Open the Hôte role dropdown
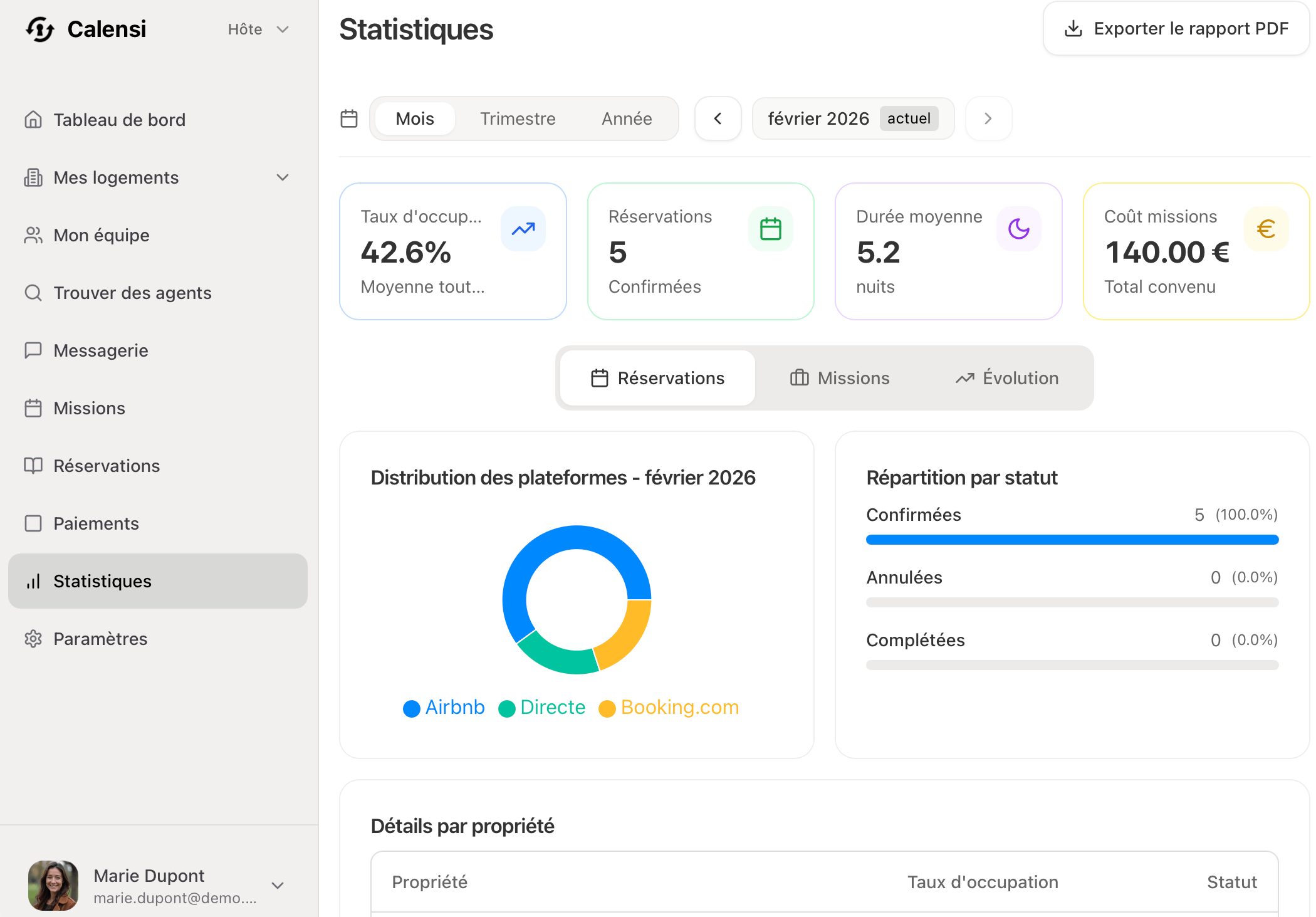Viewport: 1316px width, 917px height. (258, 29)
